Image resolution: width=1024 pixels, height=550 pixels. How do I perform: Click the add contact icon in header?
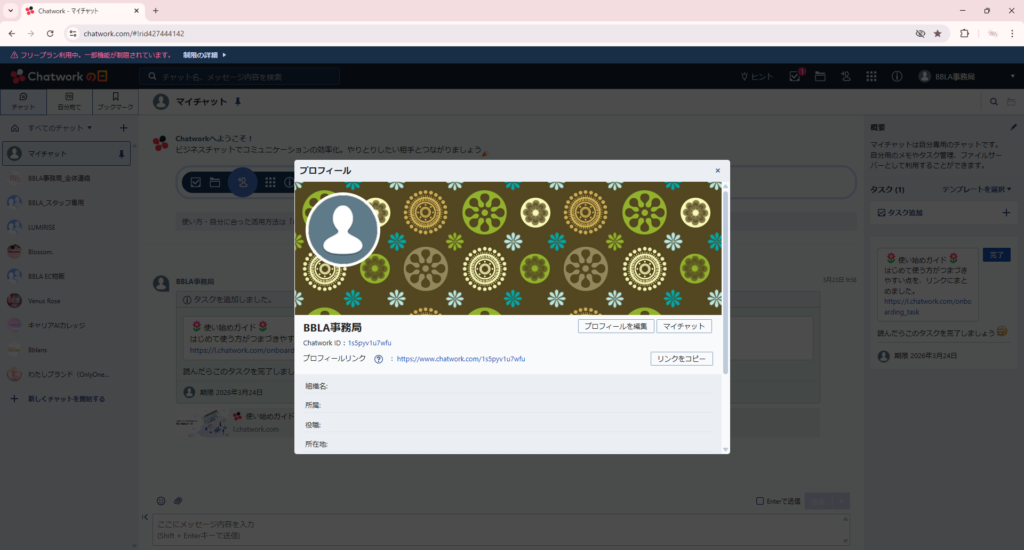pos(846,76)
